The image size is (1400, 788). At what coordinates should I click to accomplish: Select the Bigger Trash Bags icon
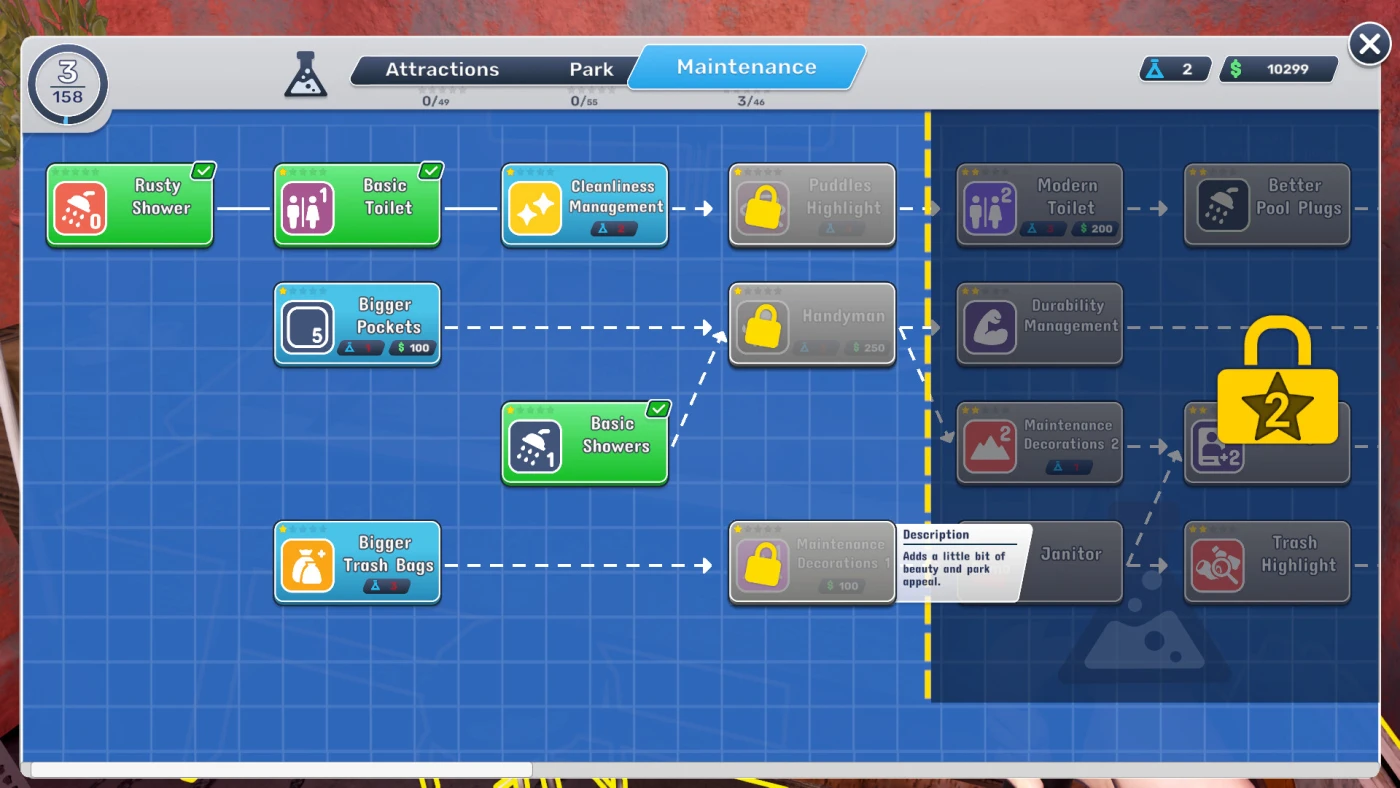(308, 565)
